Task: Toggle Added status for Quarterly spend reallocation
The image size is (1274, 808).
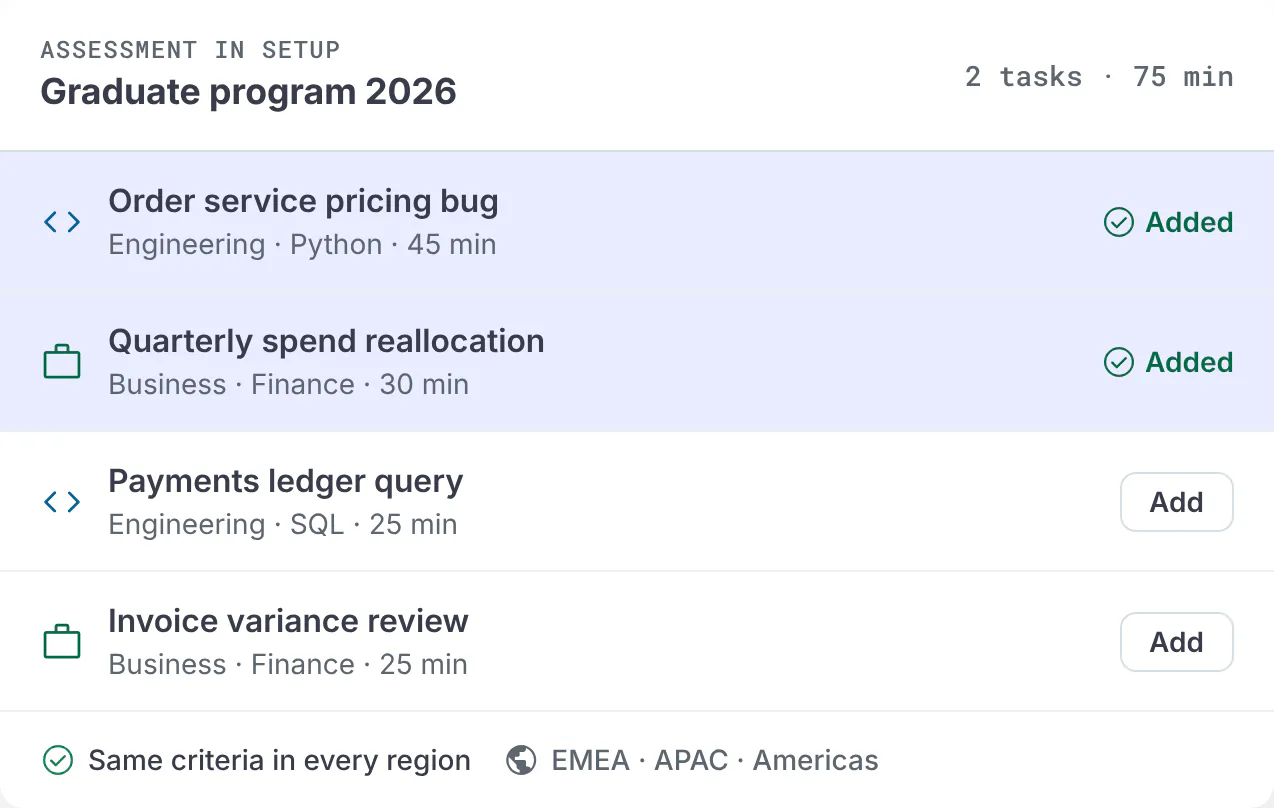Action: pyautogui.click(x=1168, y=362)
